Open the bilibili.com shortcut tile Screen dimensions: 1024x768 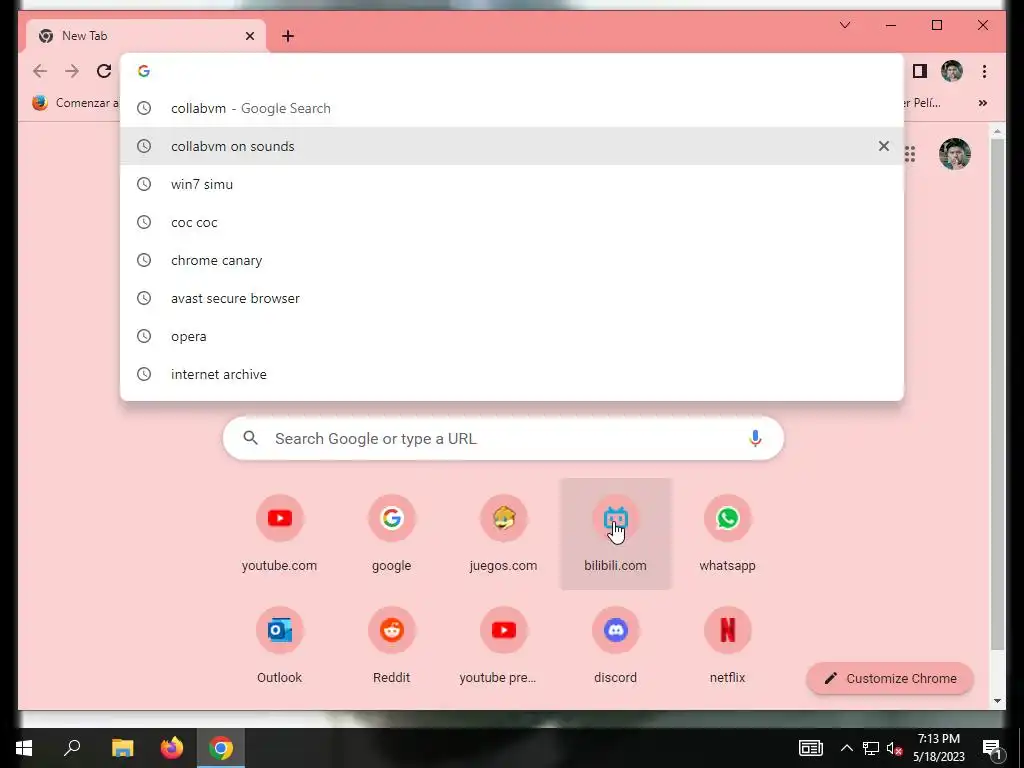click(x=615, y=534)
